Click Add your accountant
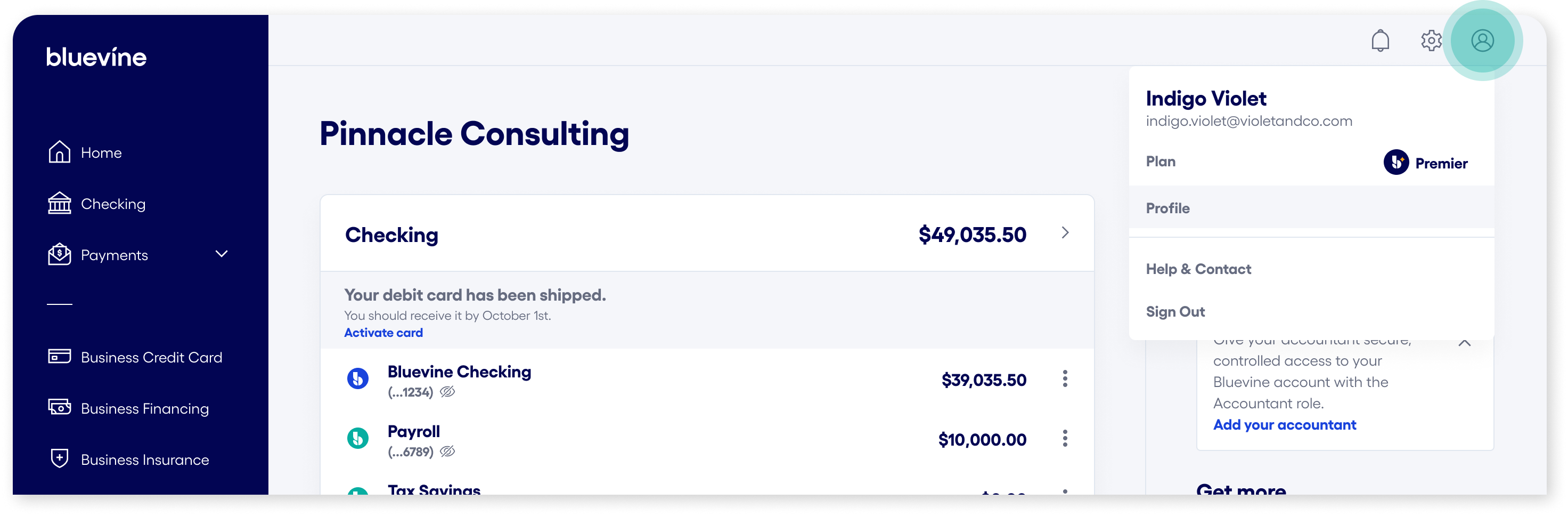1568x516 pixels. [x=1284, y=425]
